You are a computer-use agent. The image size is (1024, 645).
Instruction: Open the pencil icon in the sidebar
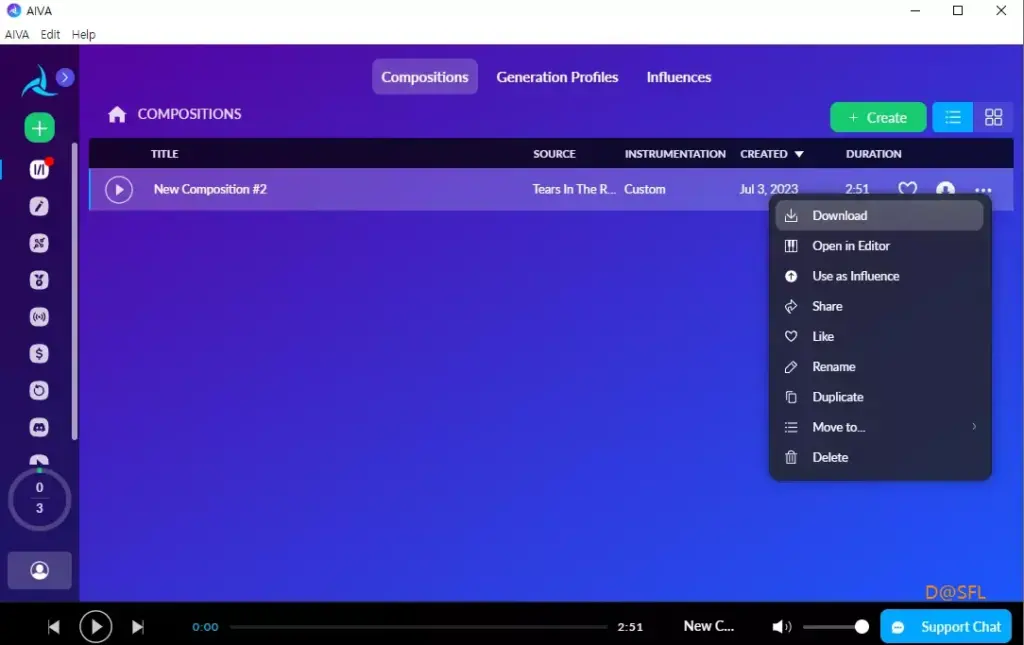(39, 206)
